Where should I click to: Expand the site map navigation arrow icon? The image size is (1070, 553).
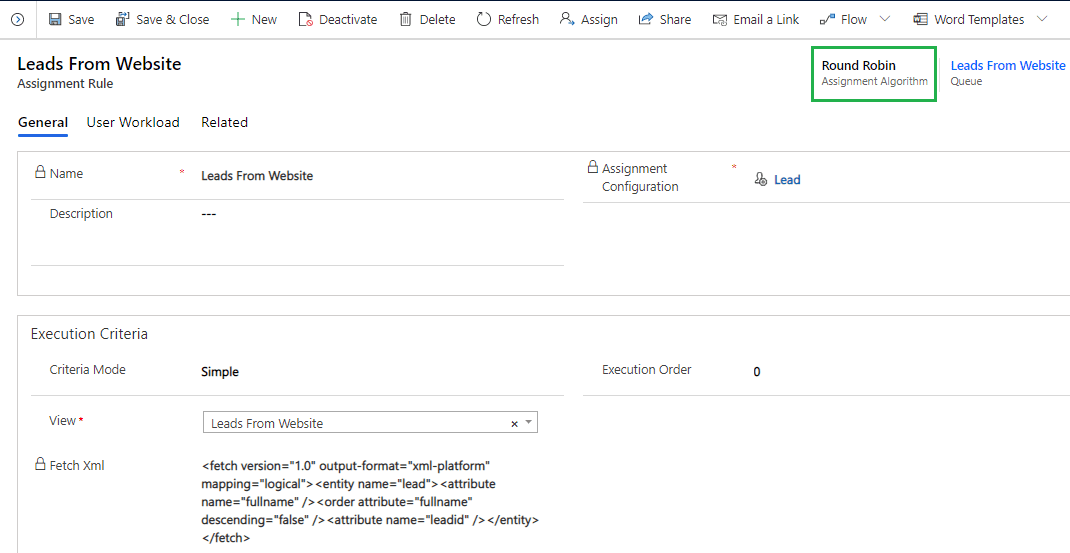click(18, 20)
